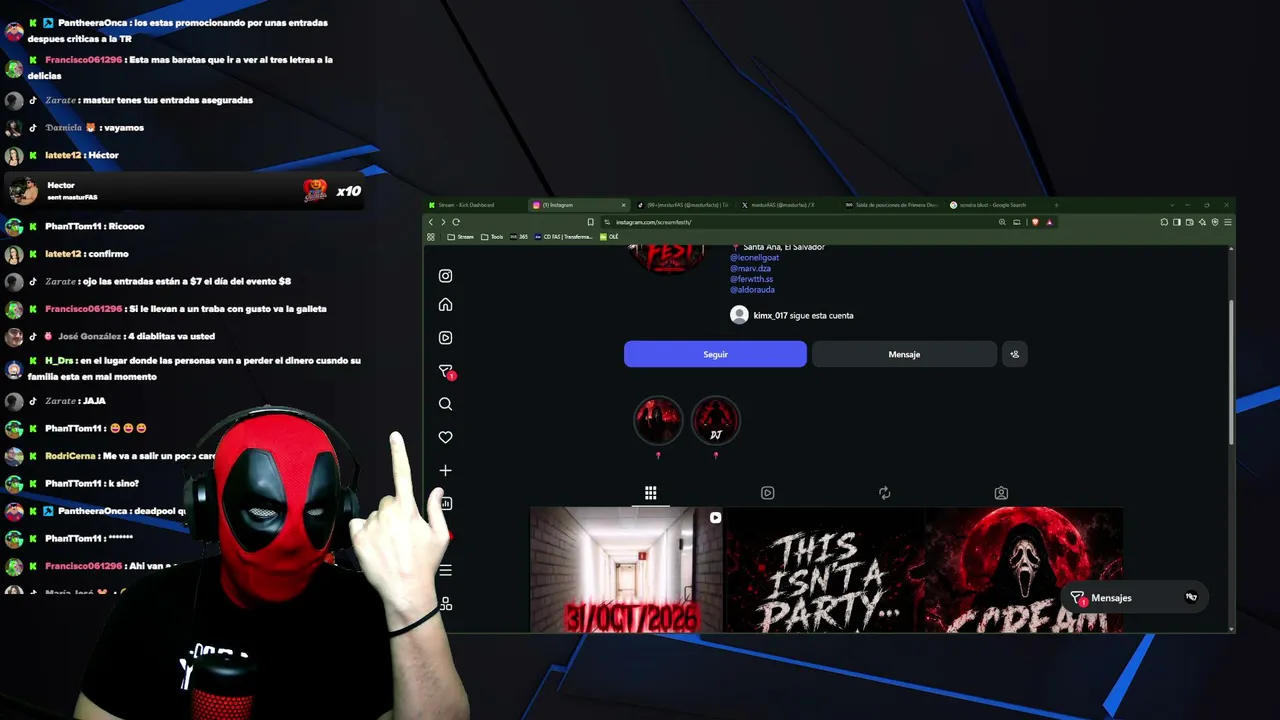Show the profile posts grid tab
Screen dimensions: 1280x720
(x=650, y=493)
